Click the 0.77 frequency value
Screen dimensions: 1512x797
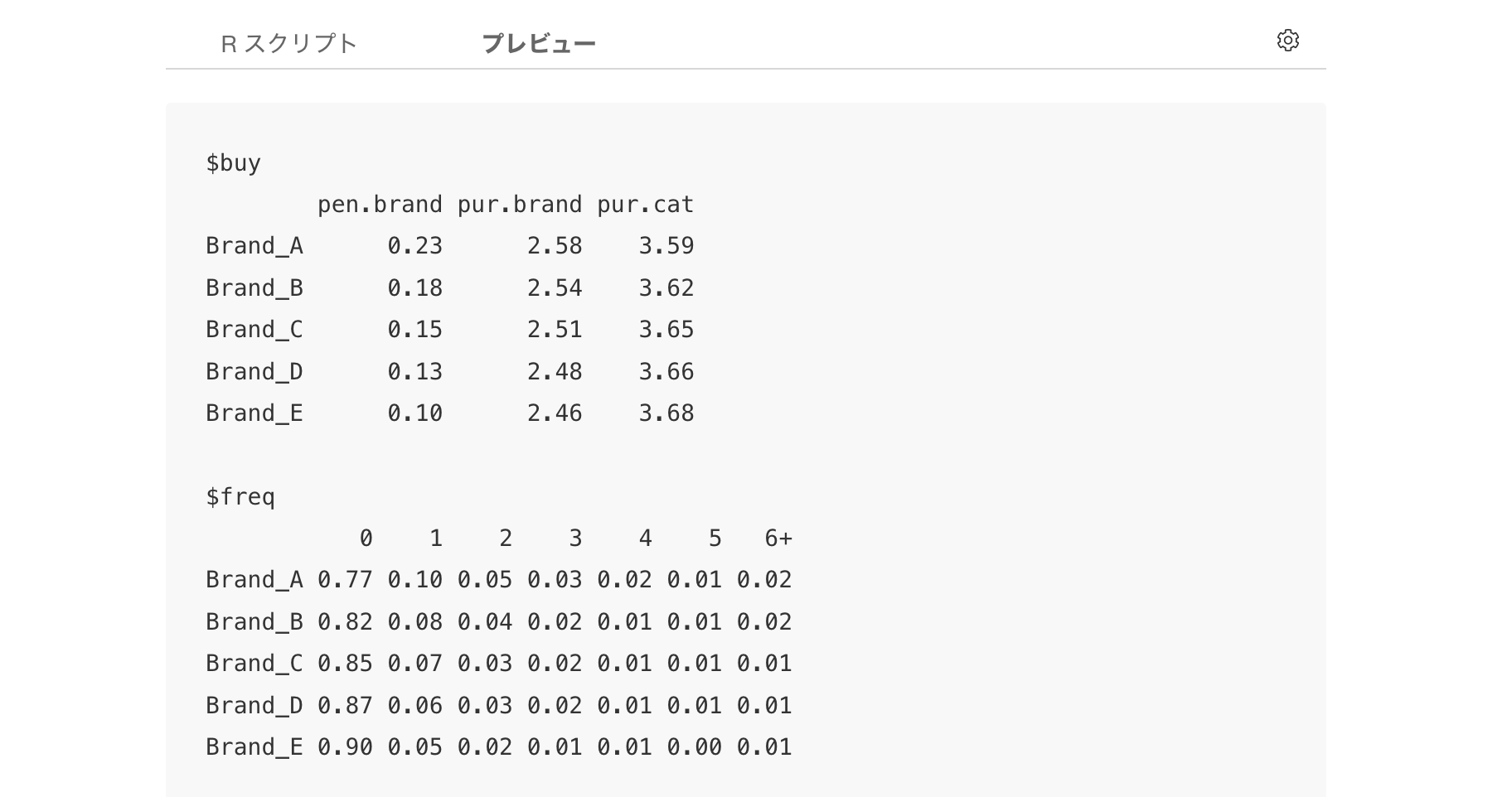pyautogui.click(x=345, y=580)
